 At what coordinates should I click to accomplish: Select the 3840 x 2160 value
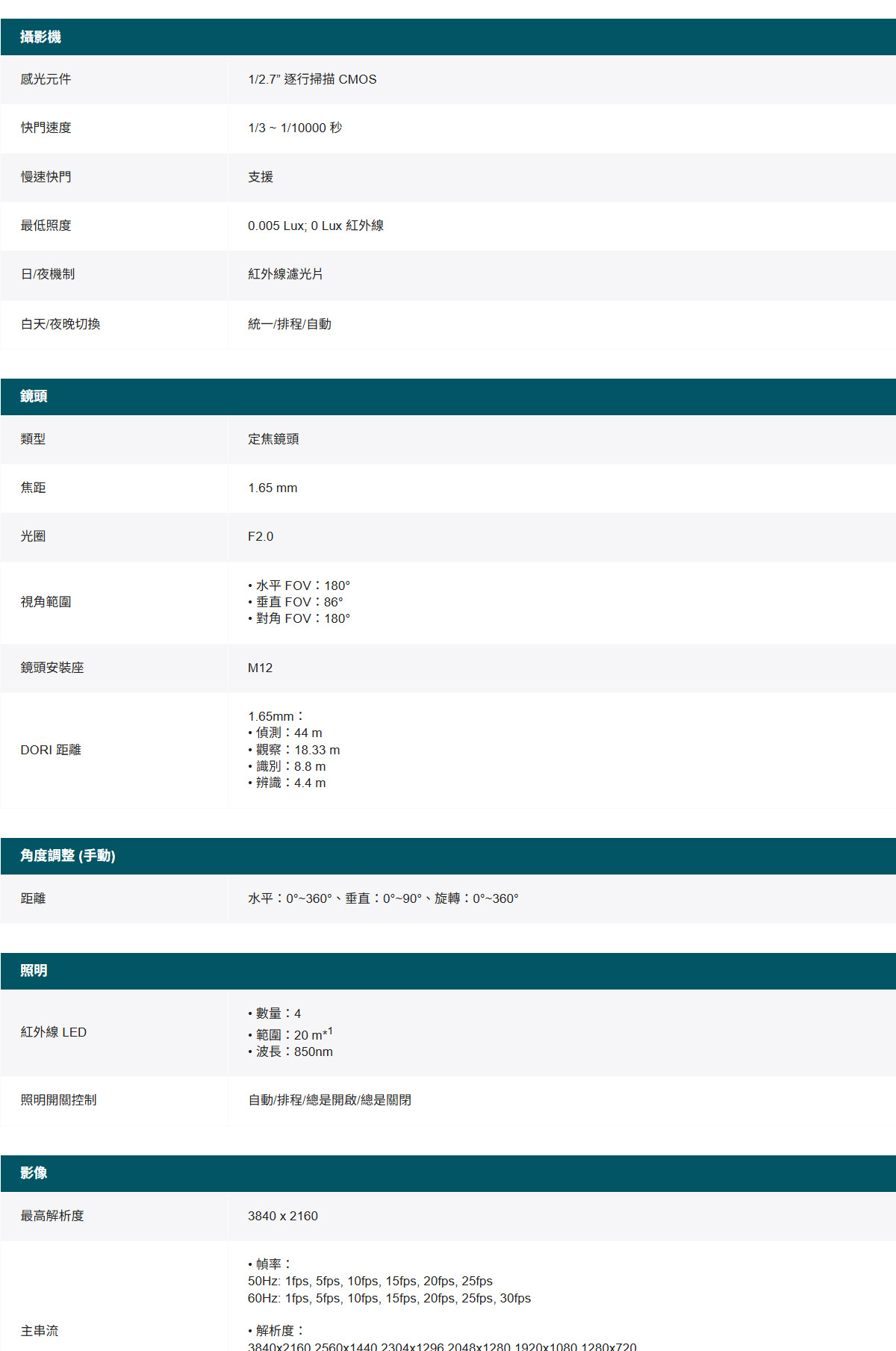click(283, 1216)
